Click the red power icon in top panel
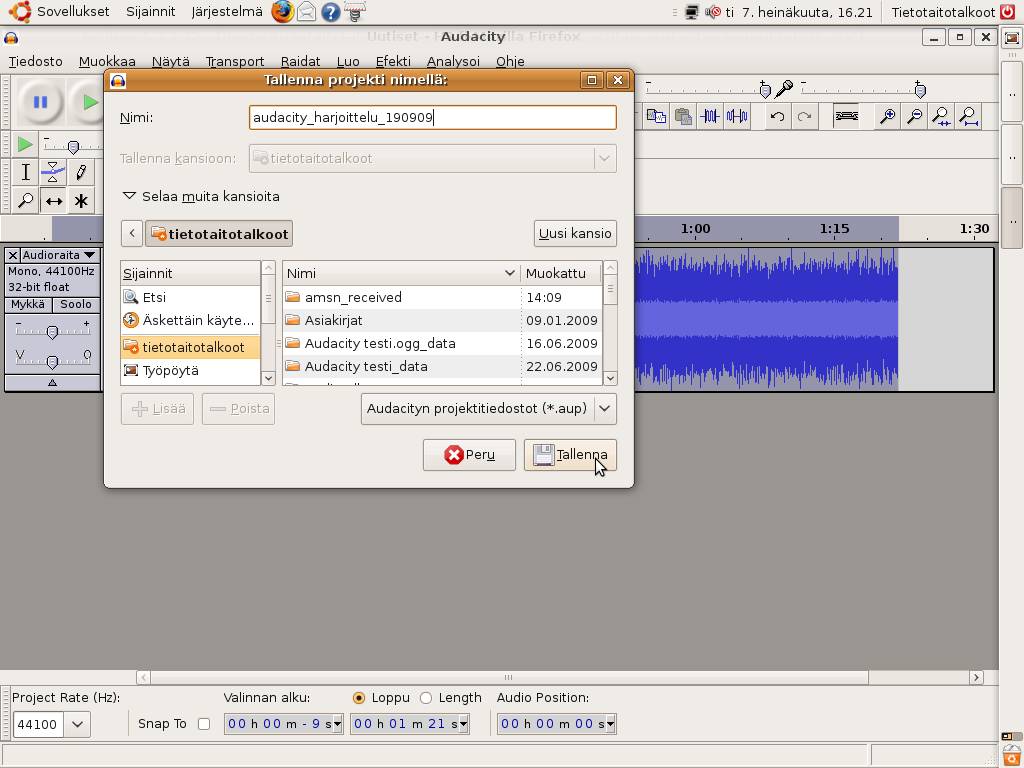This screenshot has height=768, width=1024. [x=1008, y=12]
